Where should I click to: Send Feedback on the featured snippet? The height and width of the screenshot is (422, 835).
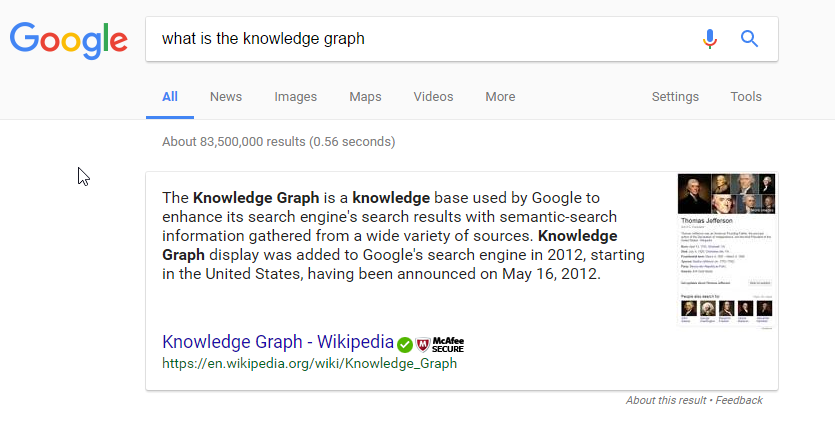pos(739,400)
